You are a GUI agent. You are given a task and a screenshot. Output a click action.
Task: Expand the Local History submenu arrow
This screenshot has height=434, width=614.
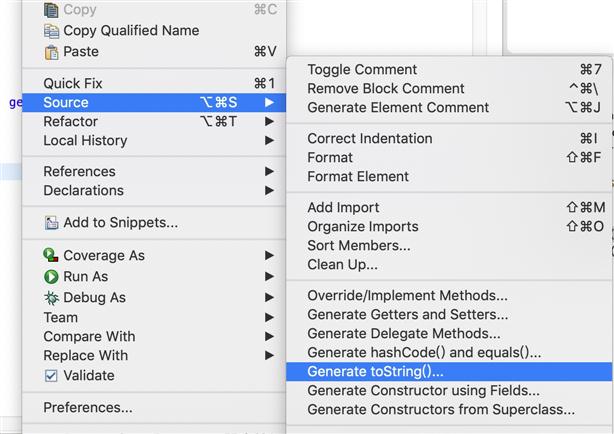click(269, 140)
